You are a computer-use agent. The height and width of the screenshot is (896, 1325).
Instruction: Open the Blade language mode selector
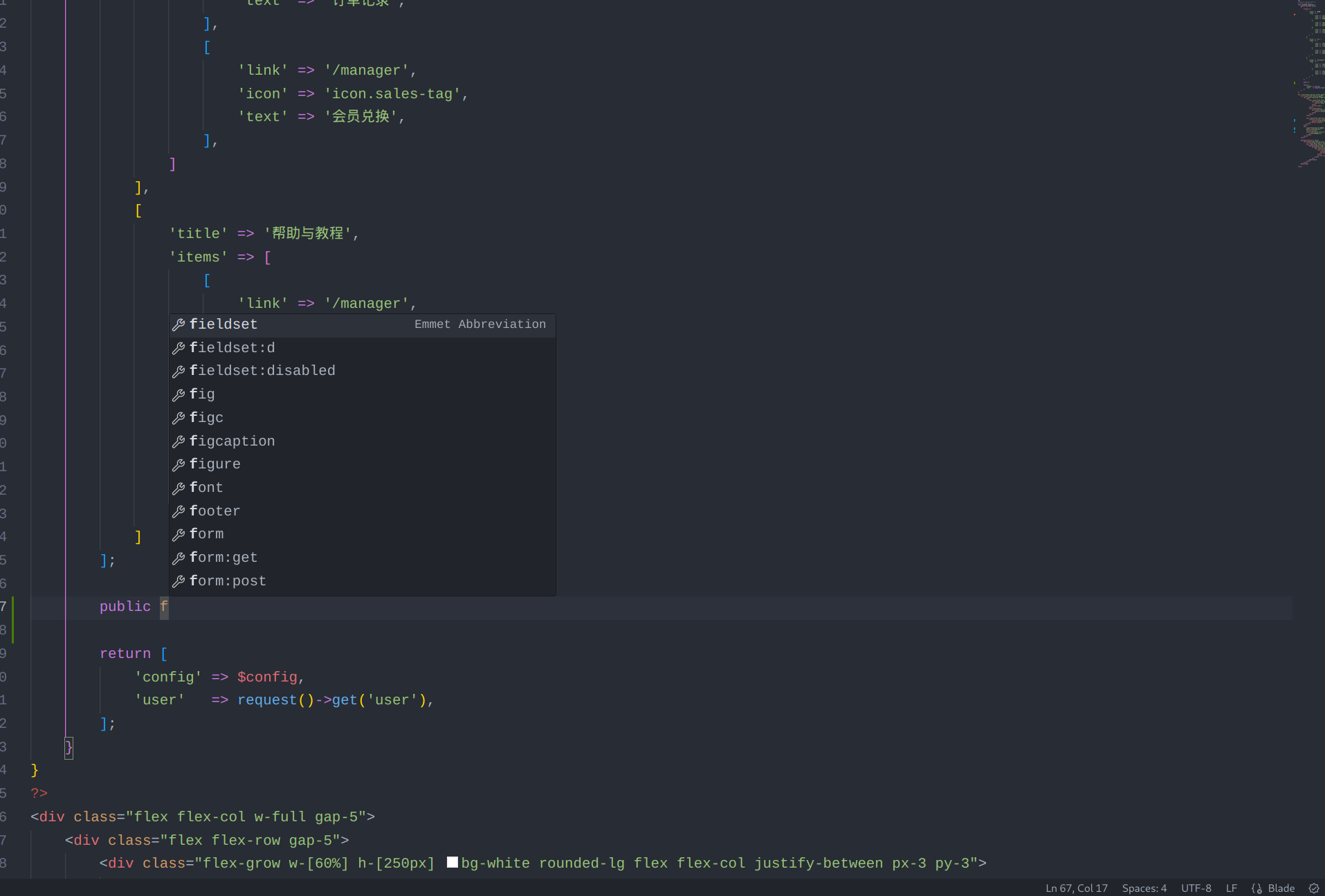[x=1281, y=888]
